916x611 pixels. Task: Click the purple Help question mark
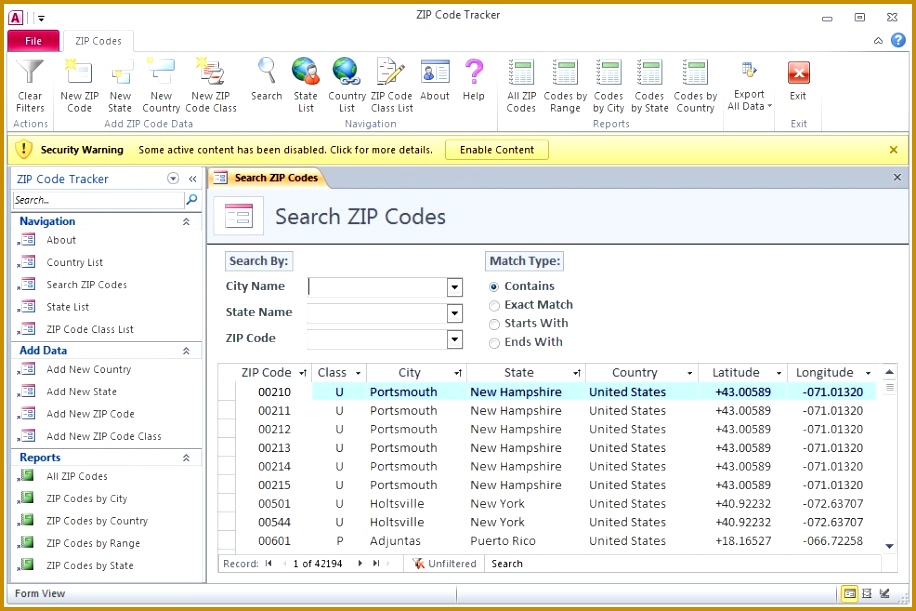474,71
